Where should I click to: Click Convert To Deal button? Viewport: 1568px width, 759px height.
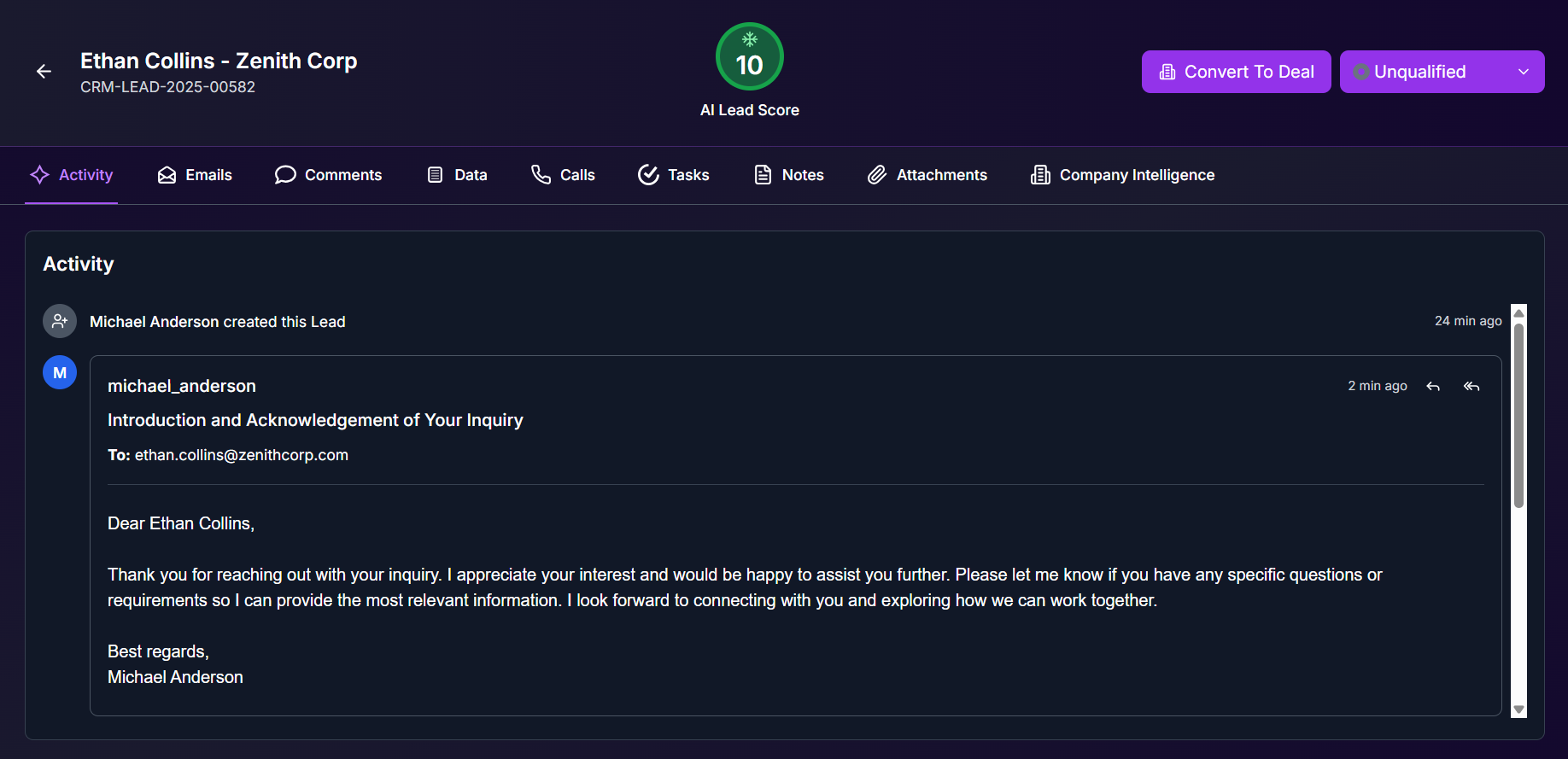tap(1236, 72)
